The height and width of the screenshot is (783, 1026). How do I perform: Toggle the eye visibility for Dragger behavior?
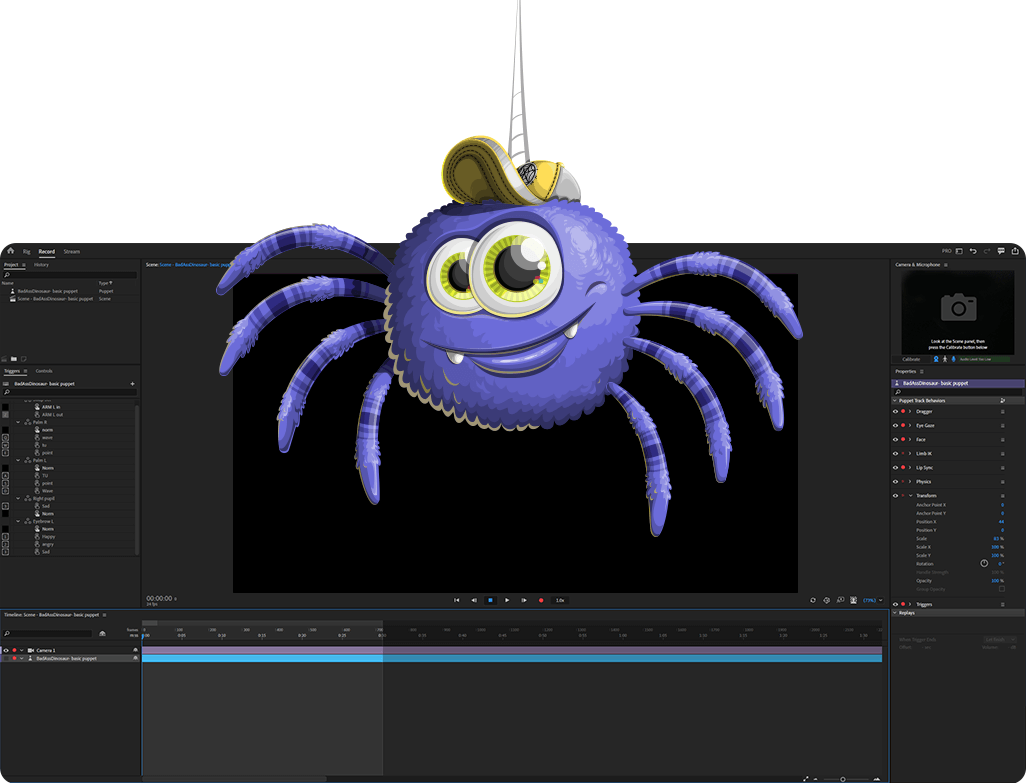click(x=895, y=411)
